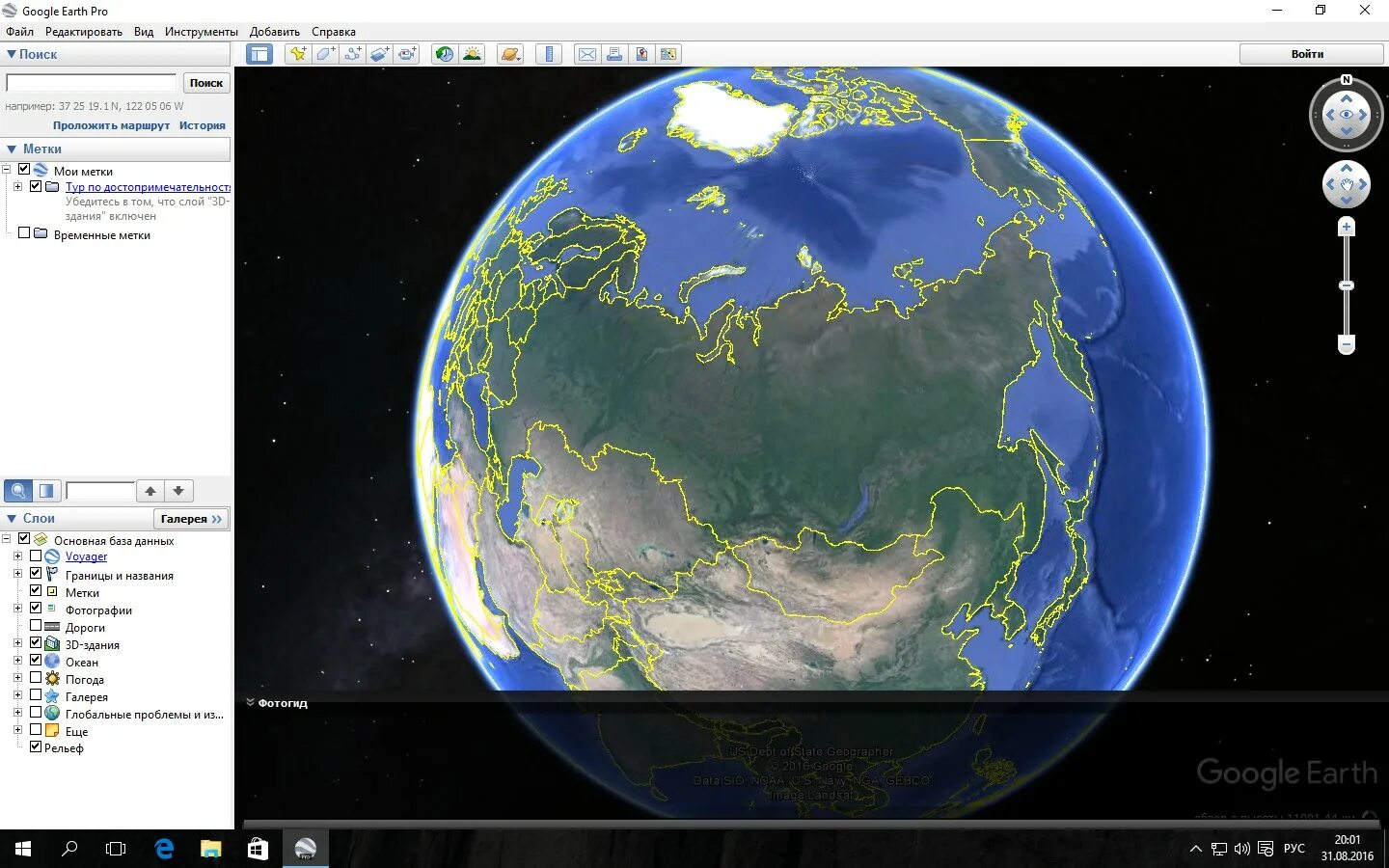Click the Поиск search button
This screenshot has height=868, width=1389.
(206, 83)
